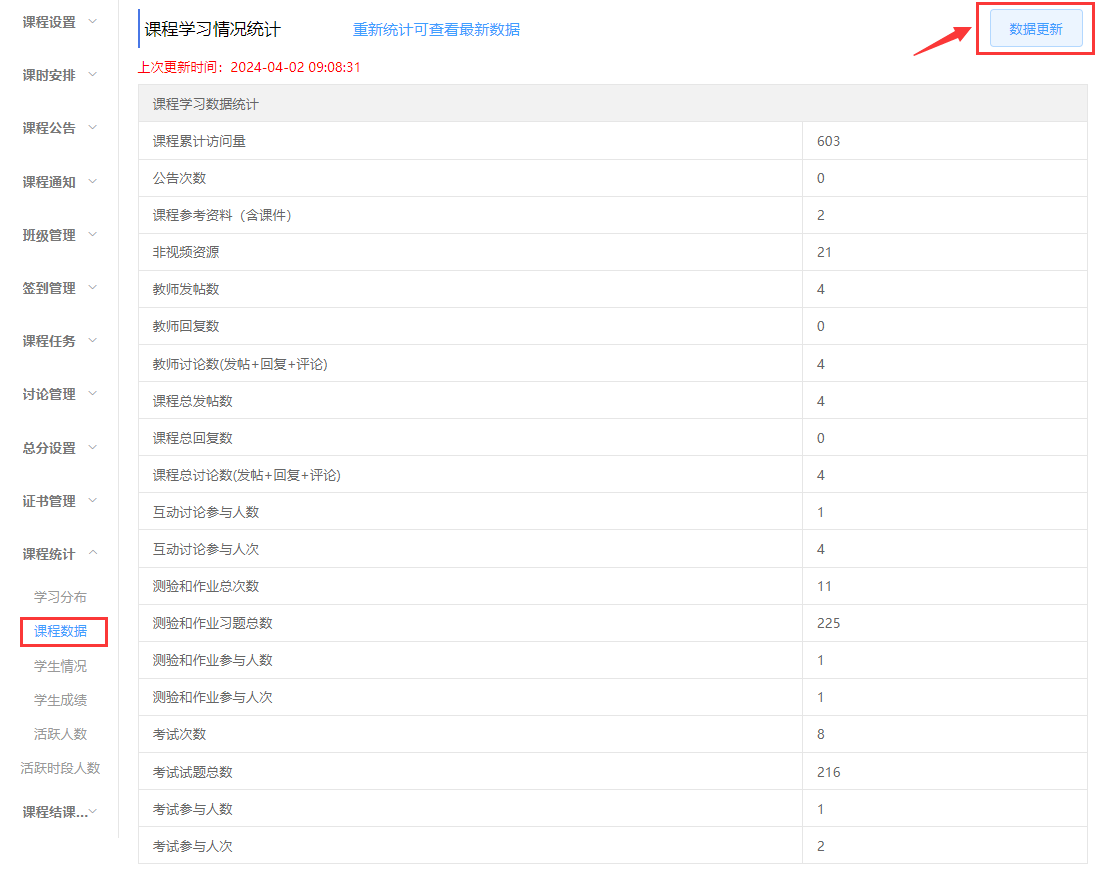Open the 签到管理 menu group
The width and height of the screenshot is (1111, 877).
tap(60, 288)
